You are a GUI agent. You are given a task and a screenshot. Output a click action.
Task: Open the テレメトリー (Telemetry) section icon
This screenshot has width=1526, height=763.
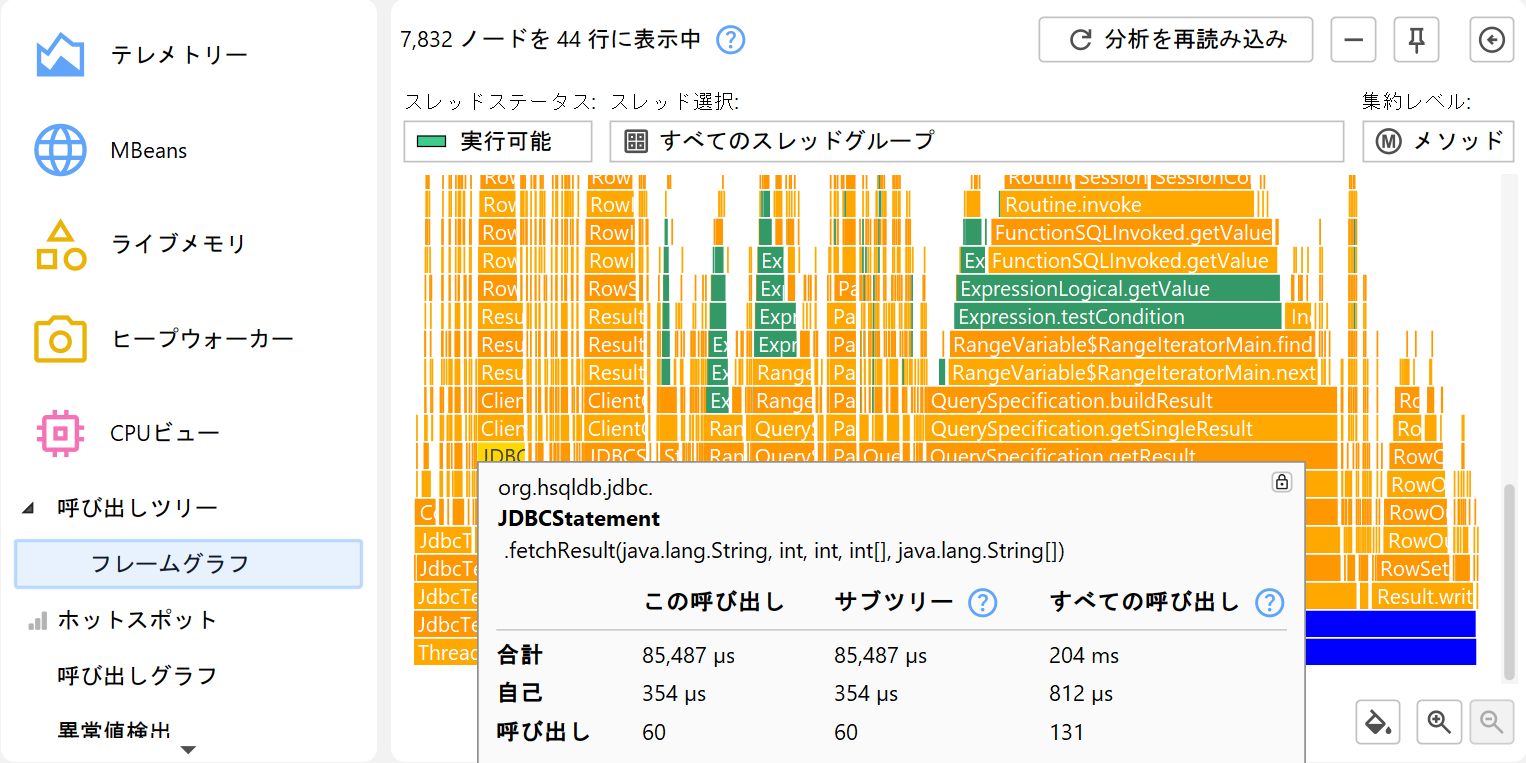(x=60, y=55)
